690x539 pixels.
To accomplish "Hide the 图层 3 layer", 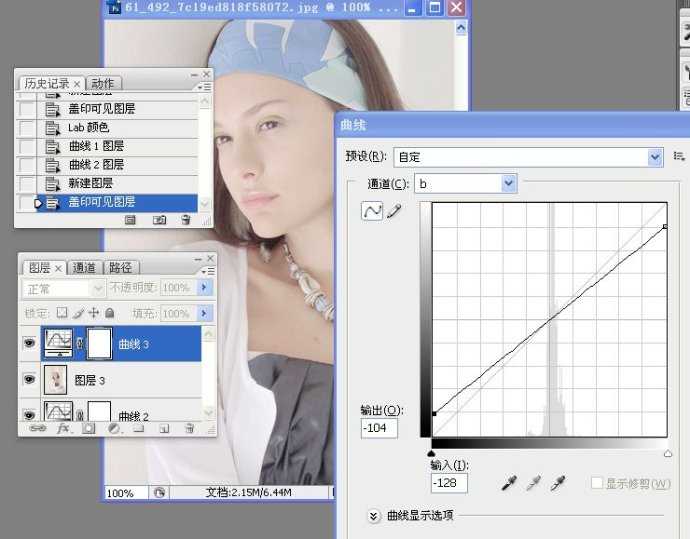I will coord(29,379).
